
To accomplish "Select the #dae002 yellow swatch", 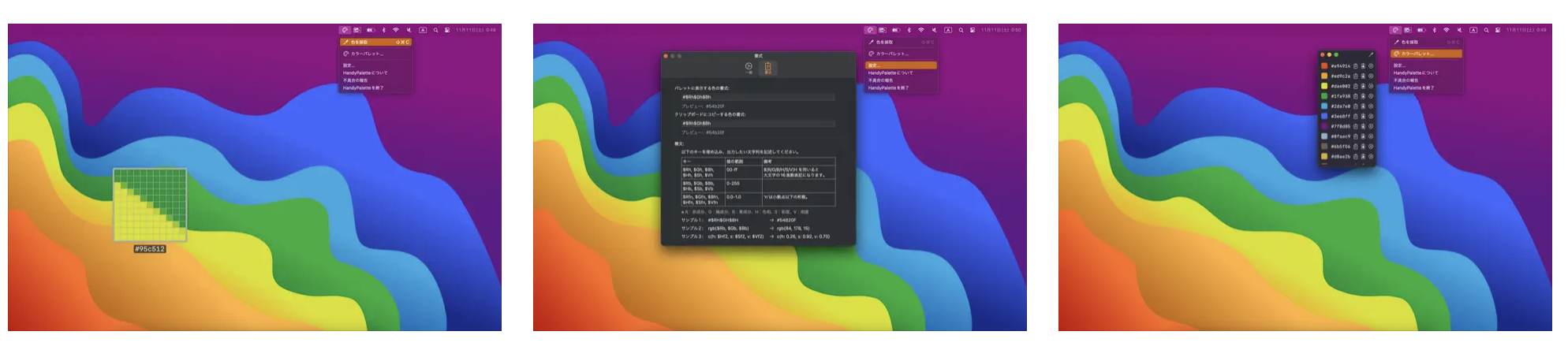I will coord(1324,86).
